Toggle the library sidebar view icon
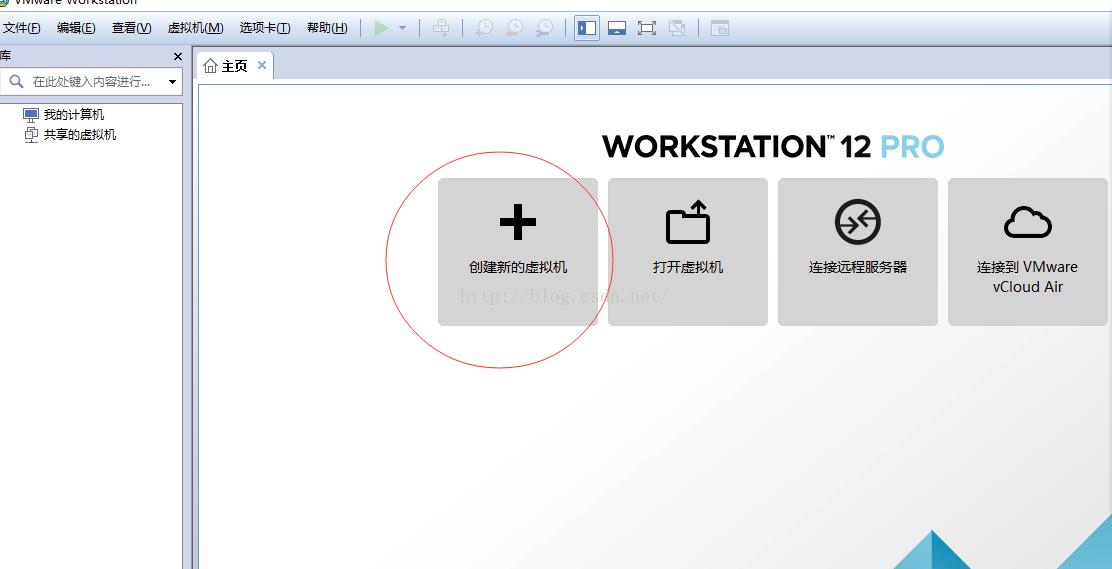The width and height of the screenshot is (1112, 569). 587,28
